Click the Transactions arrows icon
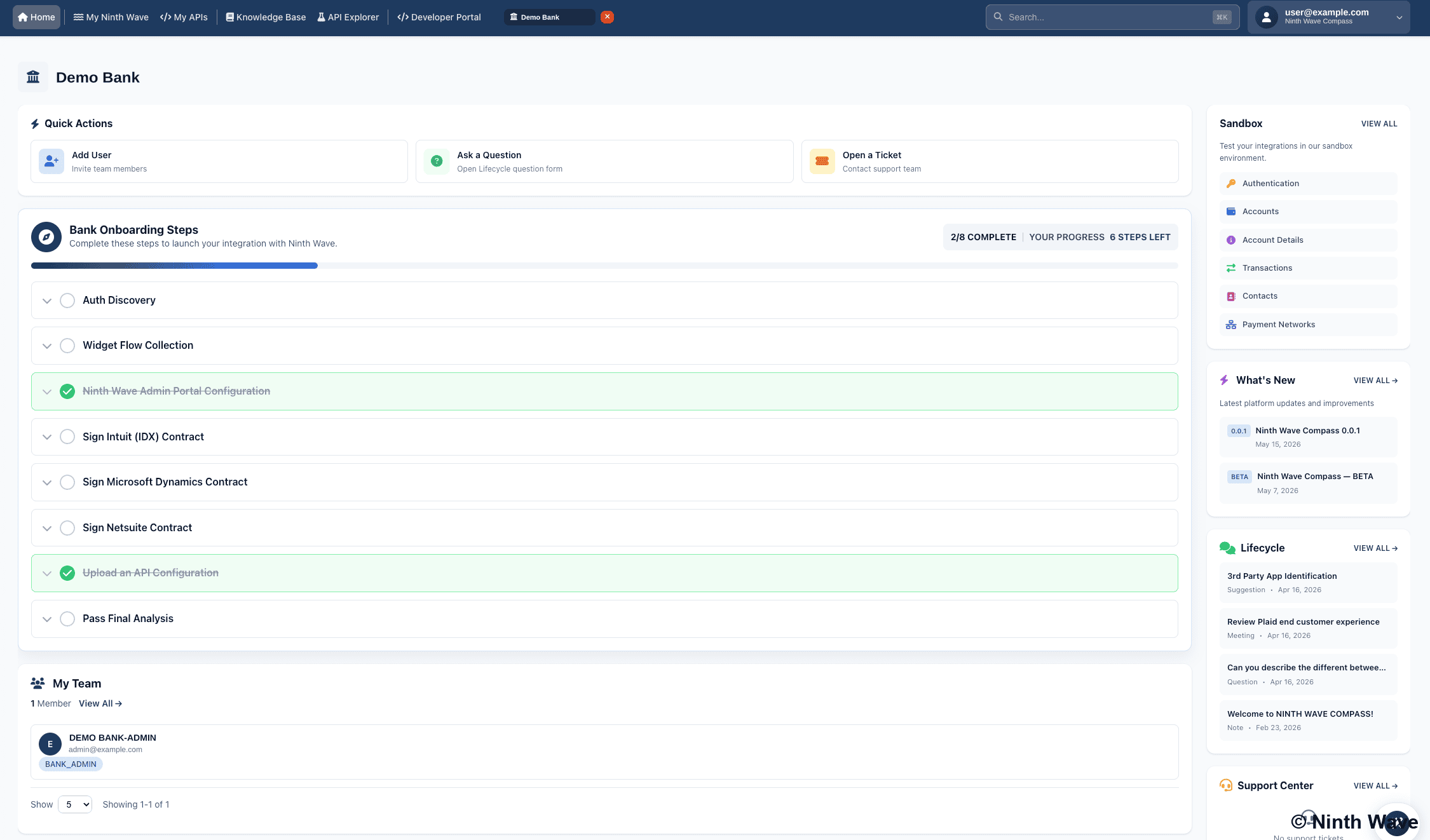1430x840 pixels. pyautogui.click(x=1231, y=268)
